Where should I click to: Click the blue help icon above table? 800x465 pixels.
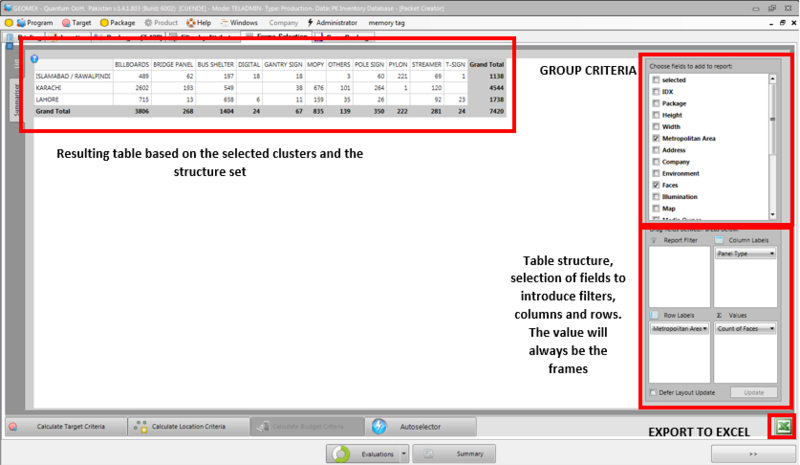[x=34, y=59]
